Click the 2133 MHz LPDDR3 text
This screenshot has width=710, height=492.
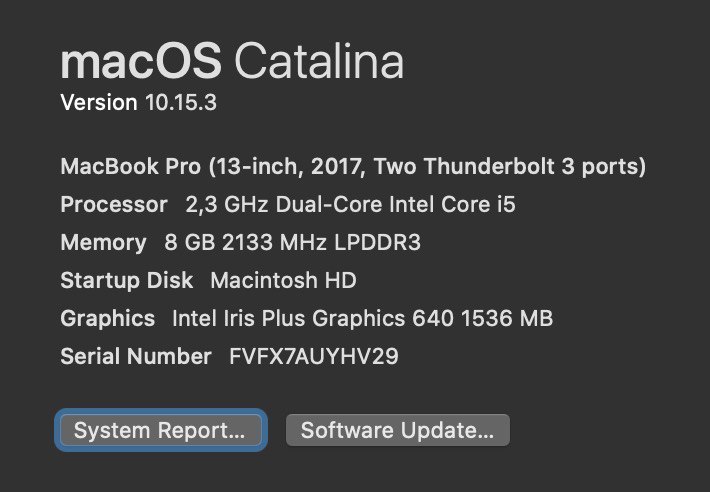[x=321, y=242]
